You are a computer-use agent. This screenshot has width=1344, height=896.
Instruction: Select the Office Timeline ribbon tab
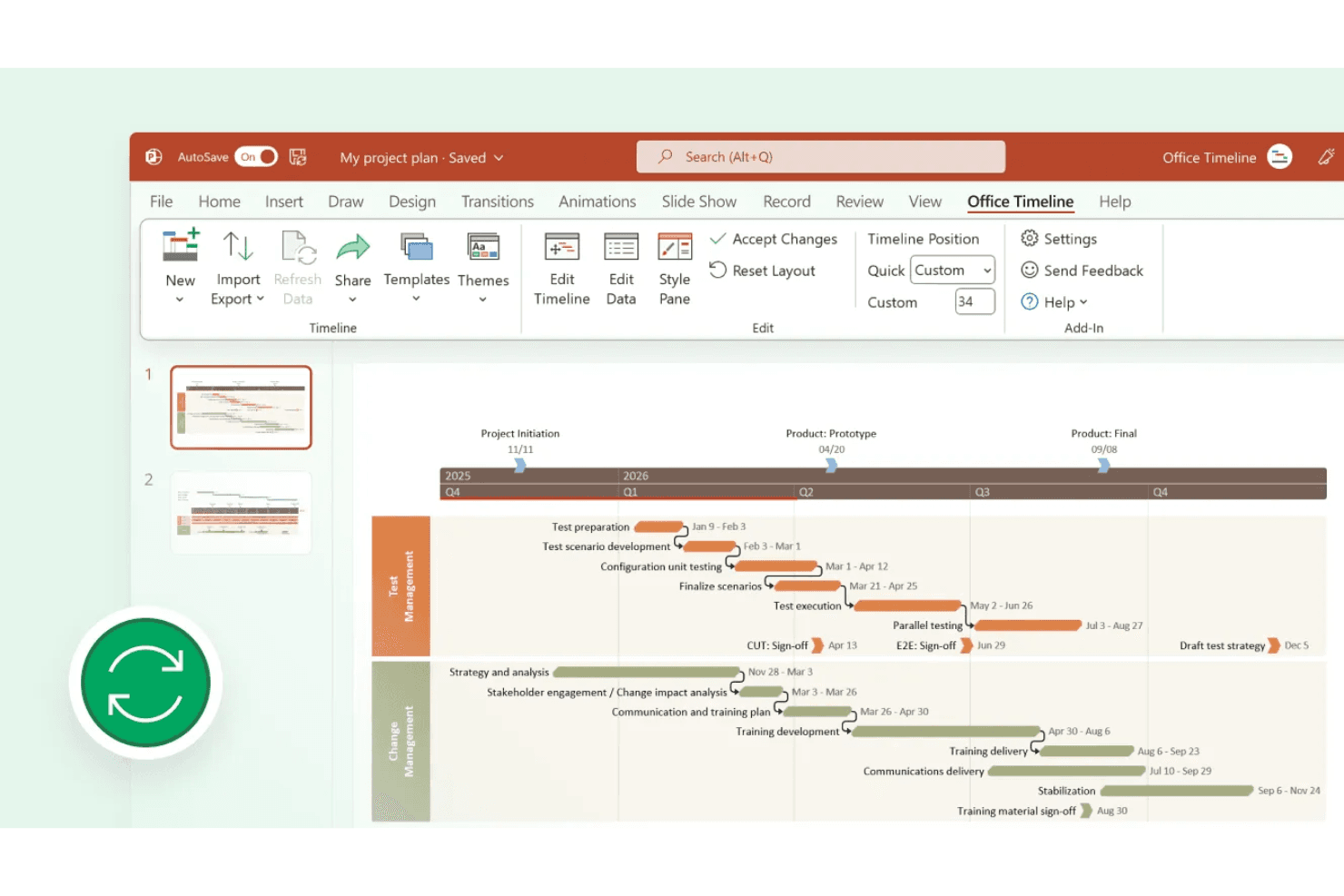[x=1021, y=202]
